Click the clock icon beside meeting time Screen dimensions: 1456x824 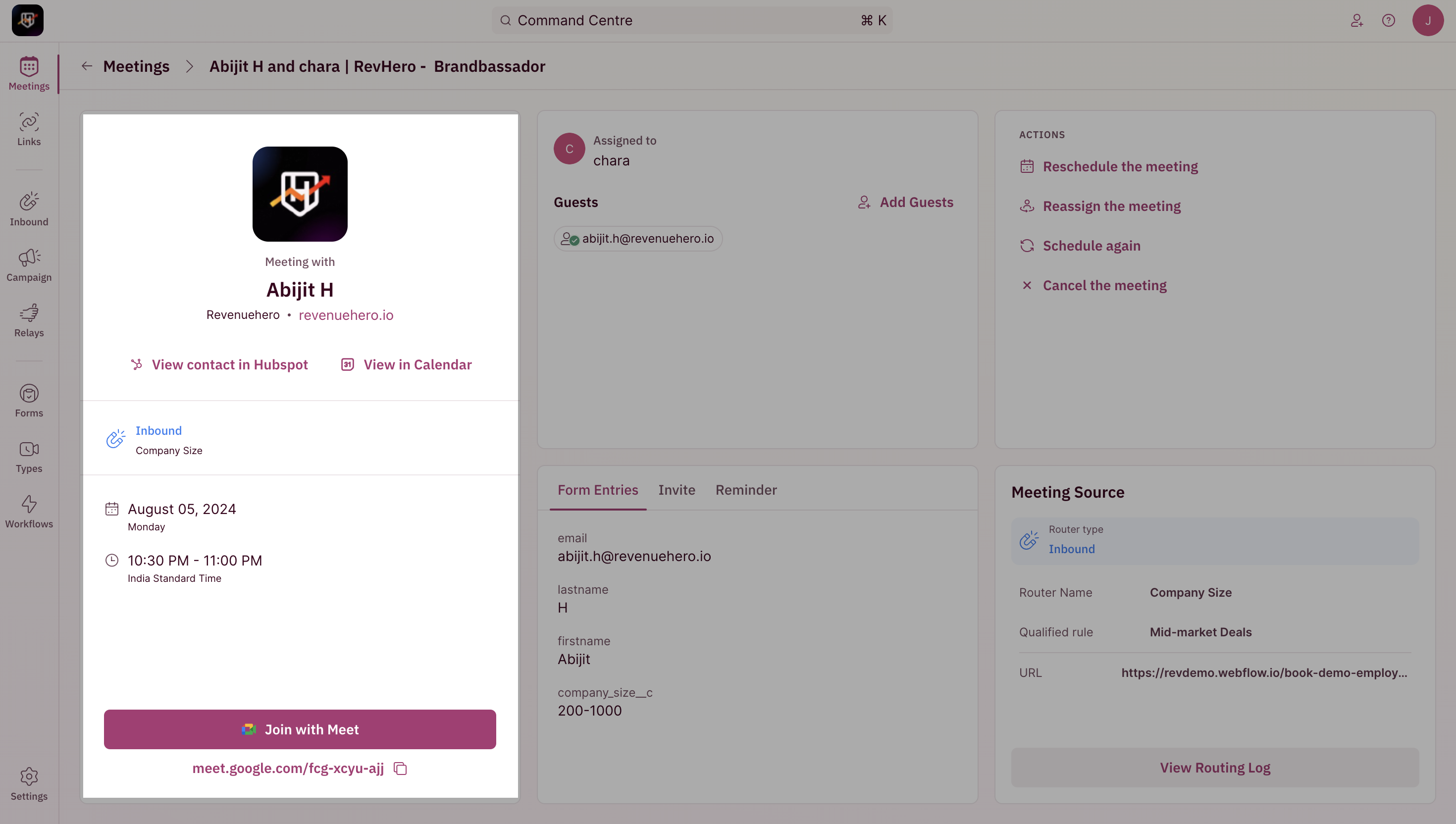(112, 560)
